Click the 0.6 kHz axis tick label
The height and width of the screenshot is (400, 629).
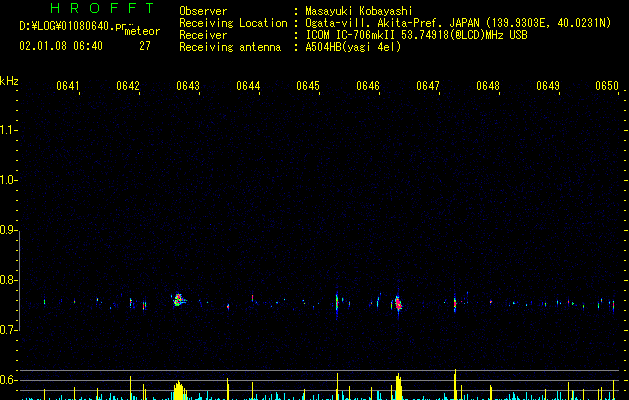pyautogui.click(x=8, y=380)
